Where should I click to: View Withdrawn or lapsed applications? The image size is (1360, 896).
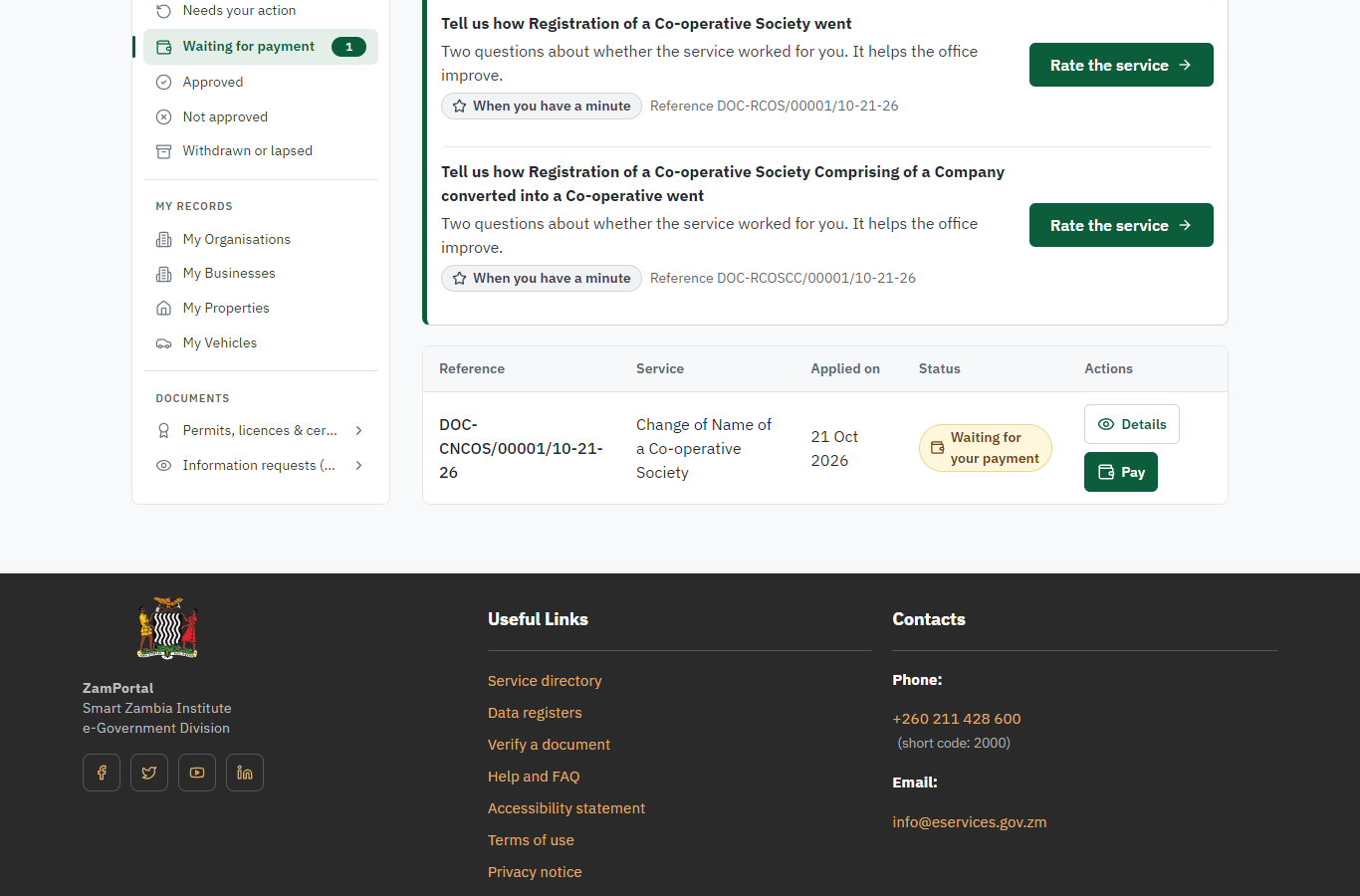pyautogui.click(x=261, y=151)
